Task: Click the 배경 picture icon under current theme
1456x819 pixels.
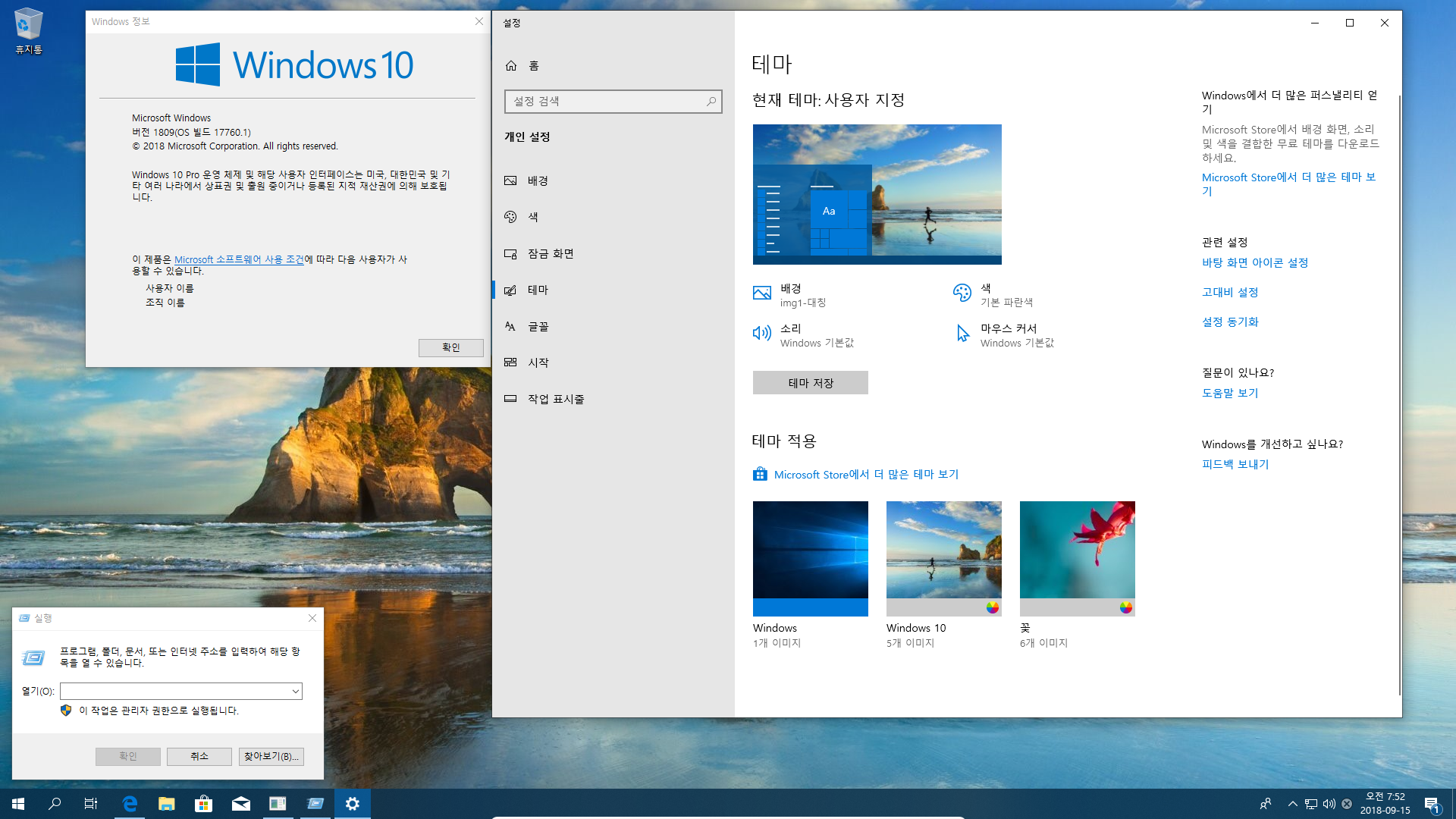Action: 762,293
